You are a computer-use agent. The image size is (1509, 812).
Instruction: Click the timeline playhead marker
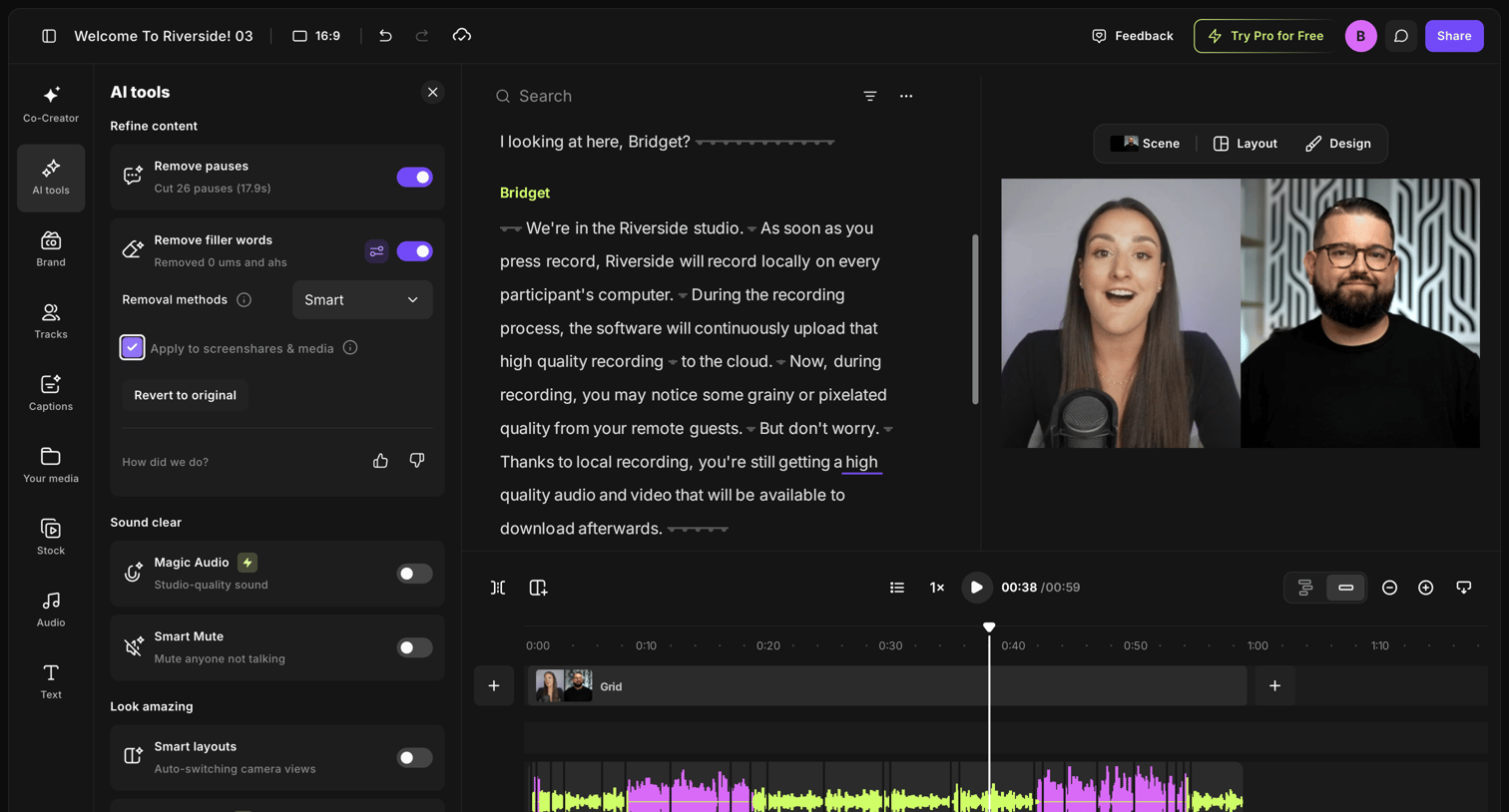[x=989, y=627]
